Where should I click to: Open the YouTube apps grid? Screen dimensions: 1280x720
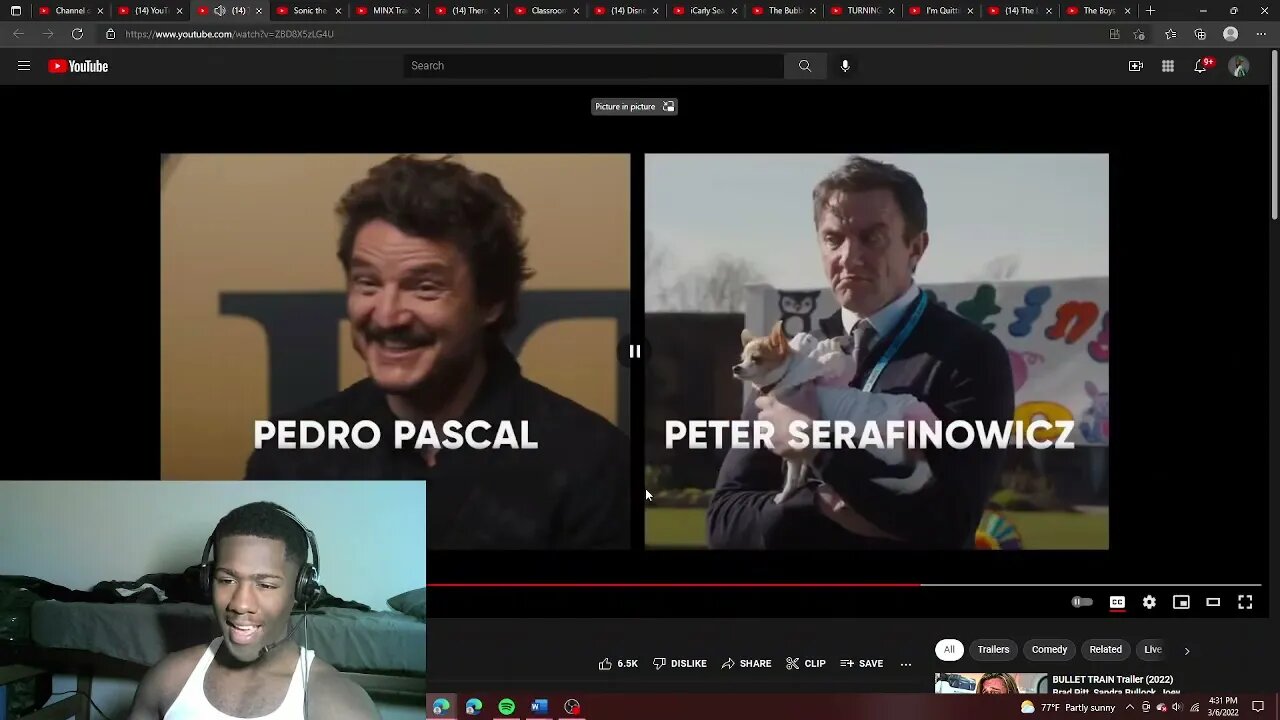pos(1168,66)
